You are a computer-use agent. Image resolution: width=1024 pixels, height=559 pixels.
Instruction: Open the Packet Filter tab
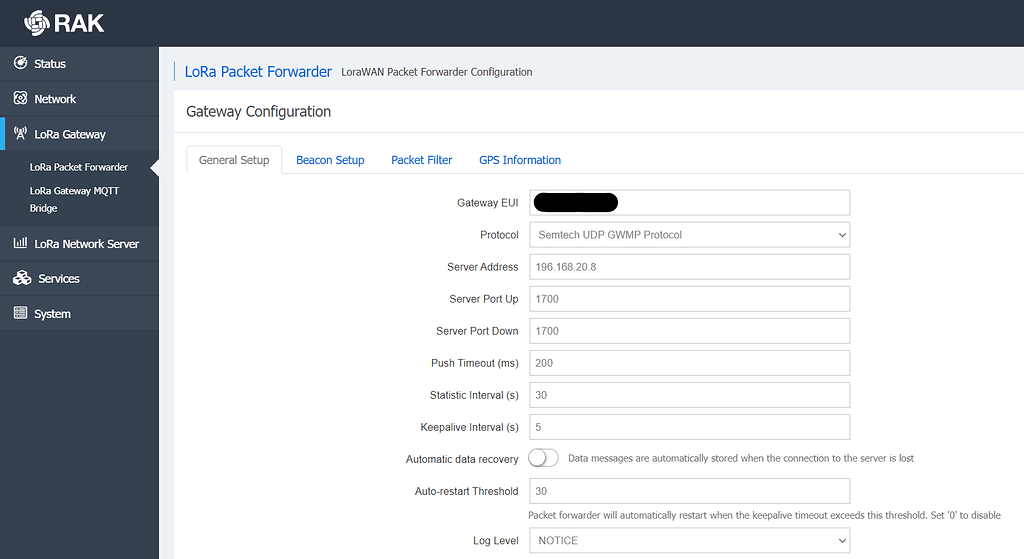pyautogui.click(x=421, y=160)
